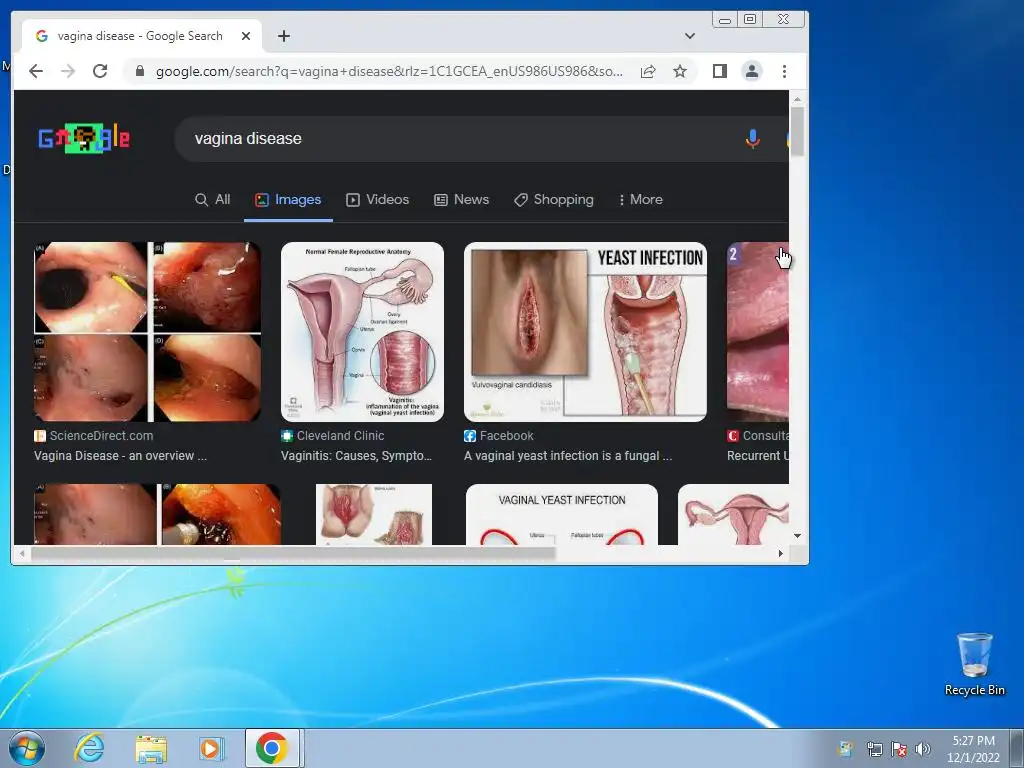Select the Images tab
Viewport: 1024px width, 768px height.
pos(288,200)
